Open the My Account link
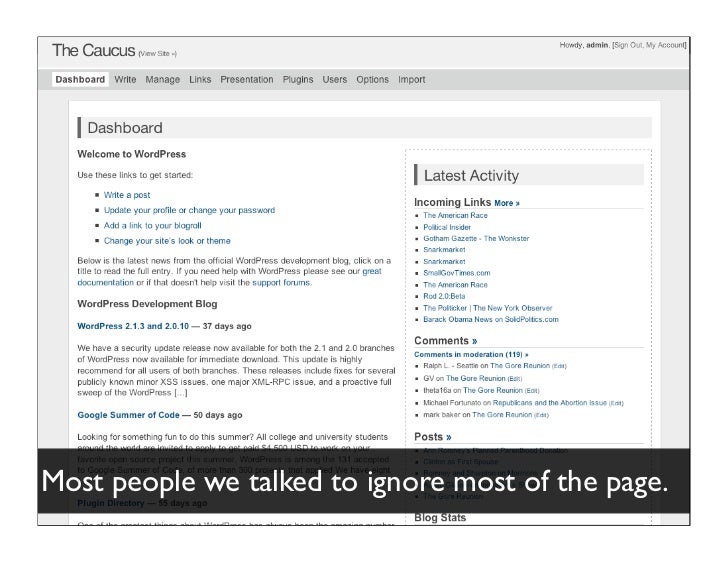728x563 pixels. 665,45
